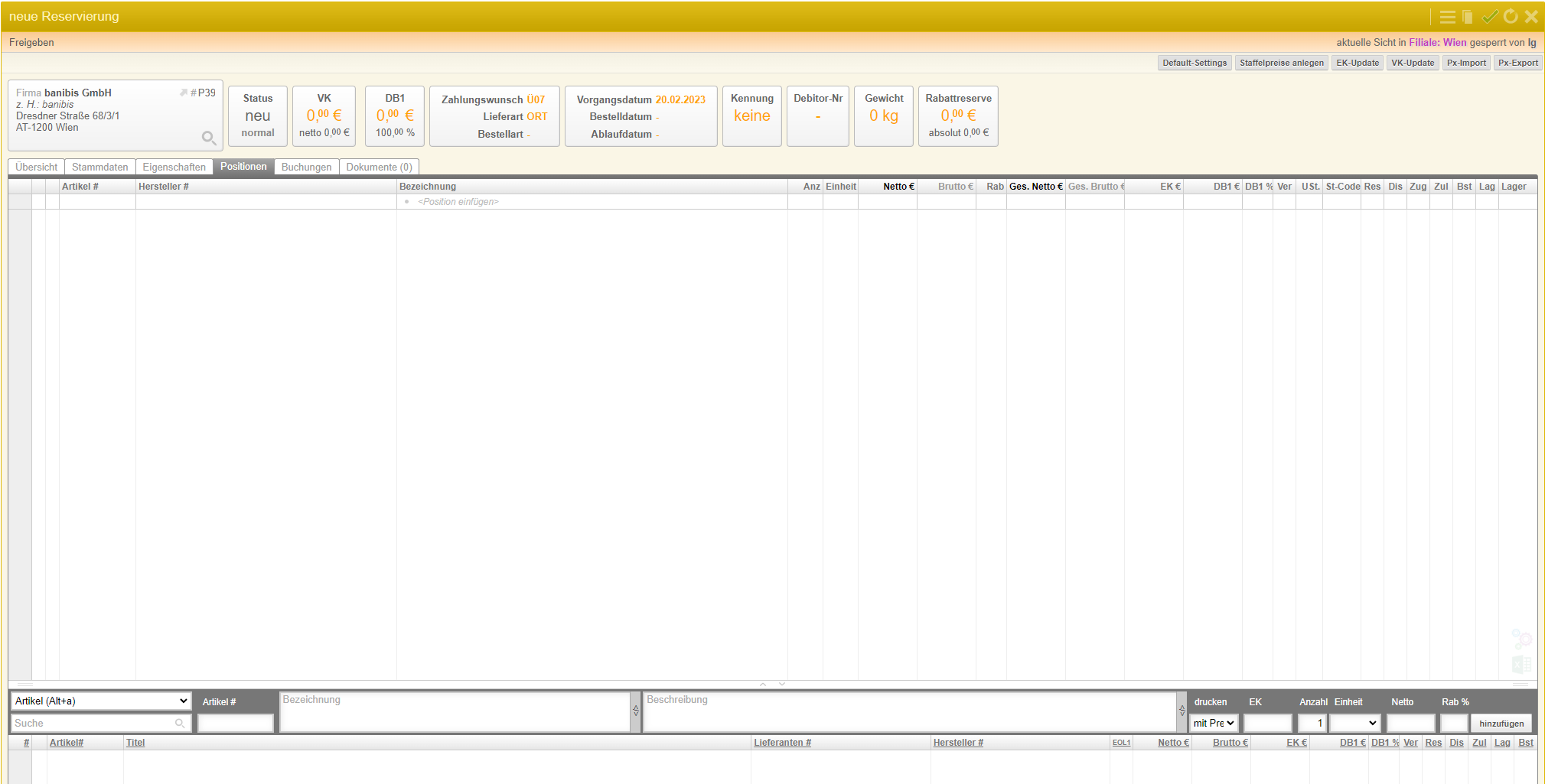Image resolution: width=1545 pixels, height=784 pixels.
Task: Open the 'mit Pre' drucken dropdown
Action: [x=1214, y=723]
